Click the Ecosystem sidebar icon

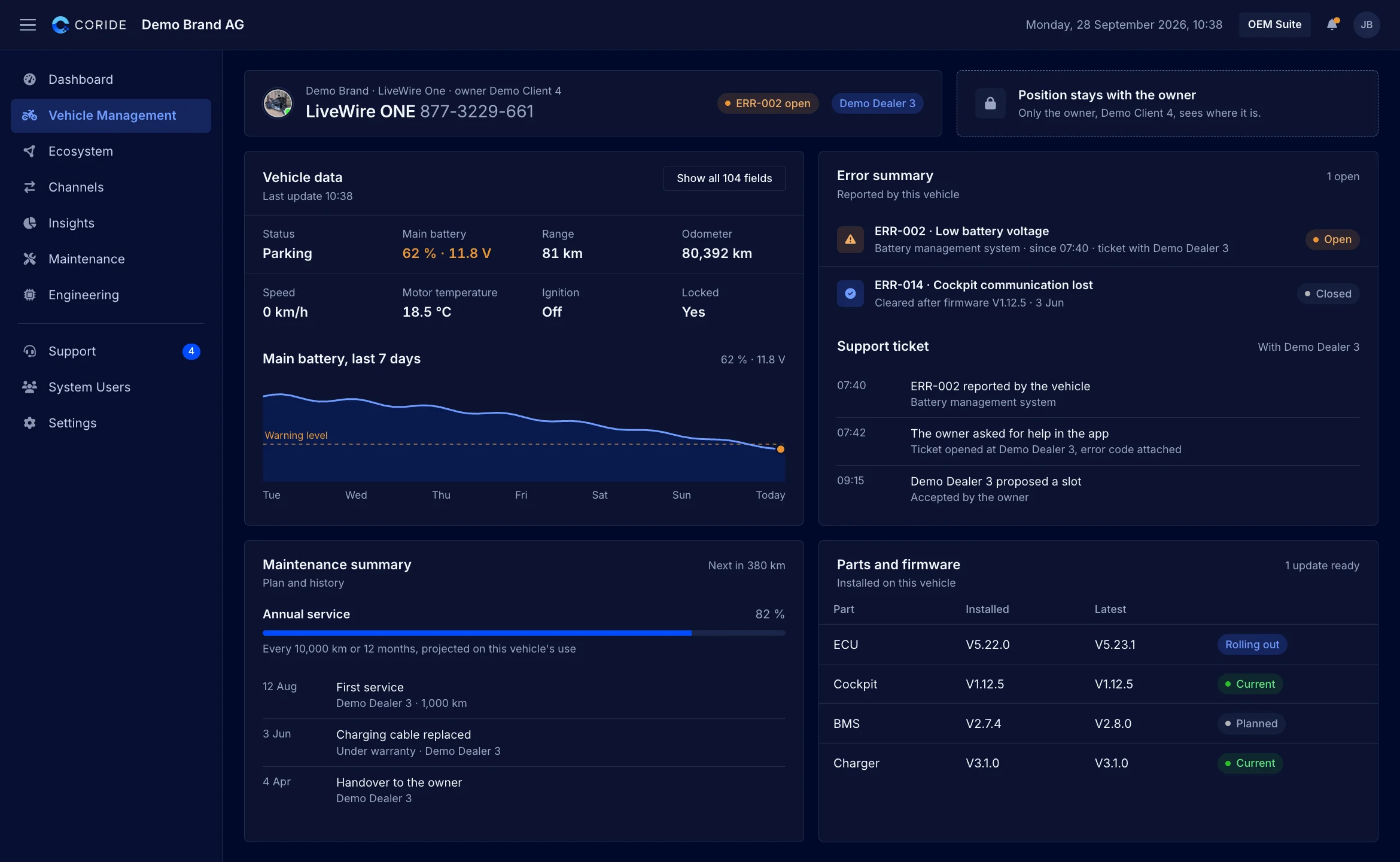[x=30, y=151]
